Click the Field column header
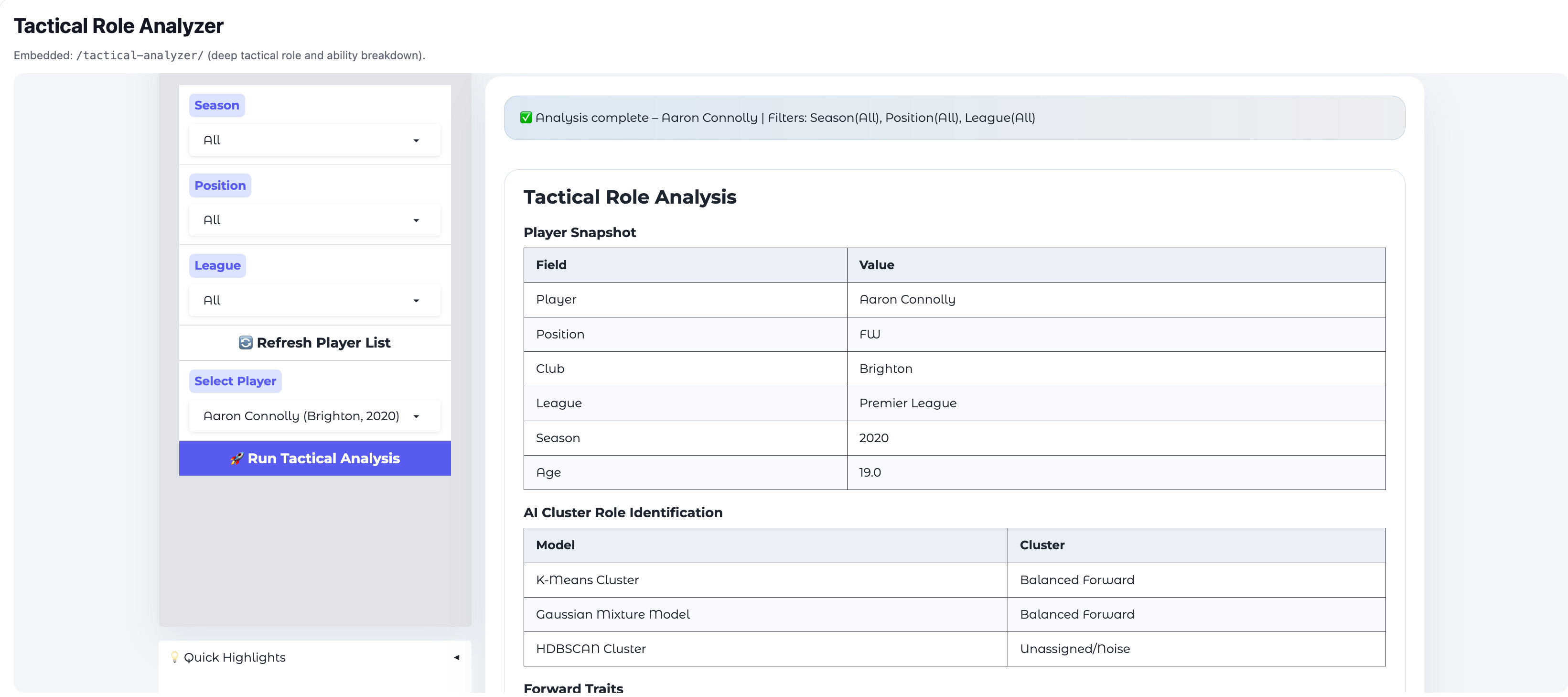 point(551,265)
